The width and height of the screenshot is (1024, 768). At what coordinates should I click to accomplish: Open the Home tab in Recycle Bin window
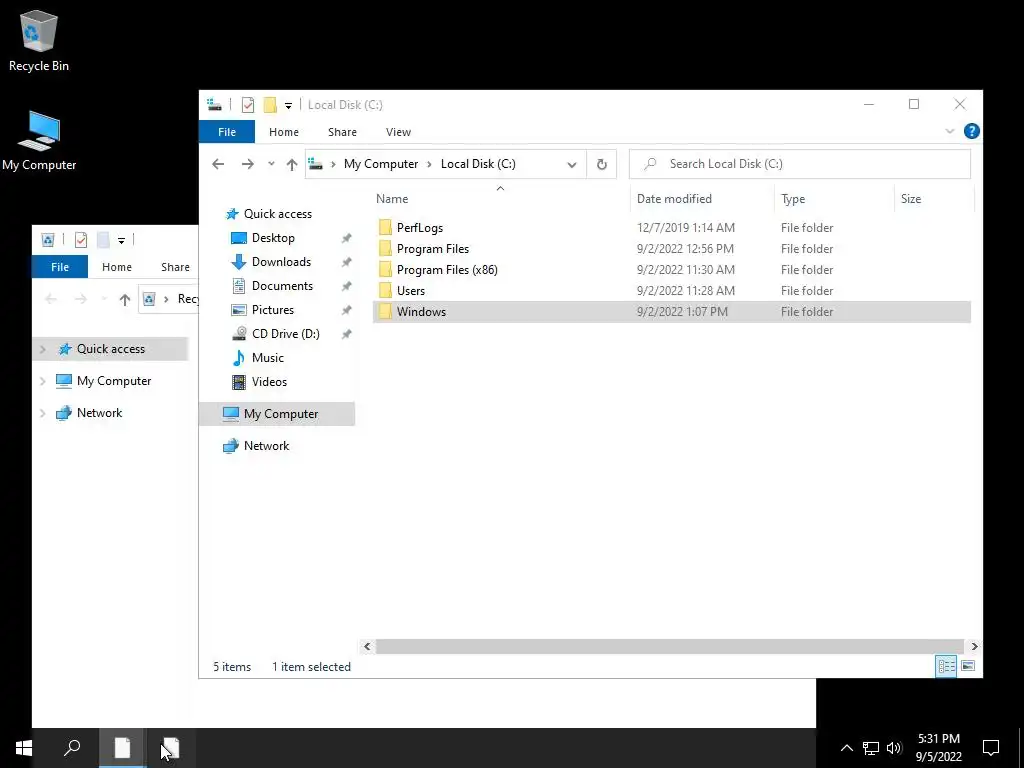click(x=116, y=266)
